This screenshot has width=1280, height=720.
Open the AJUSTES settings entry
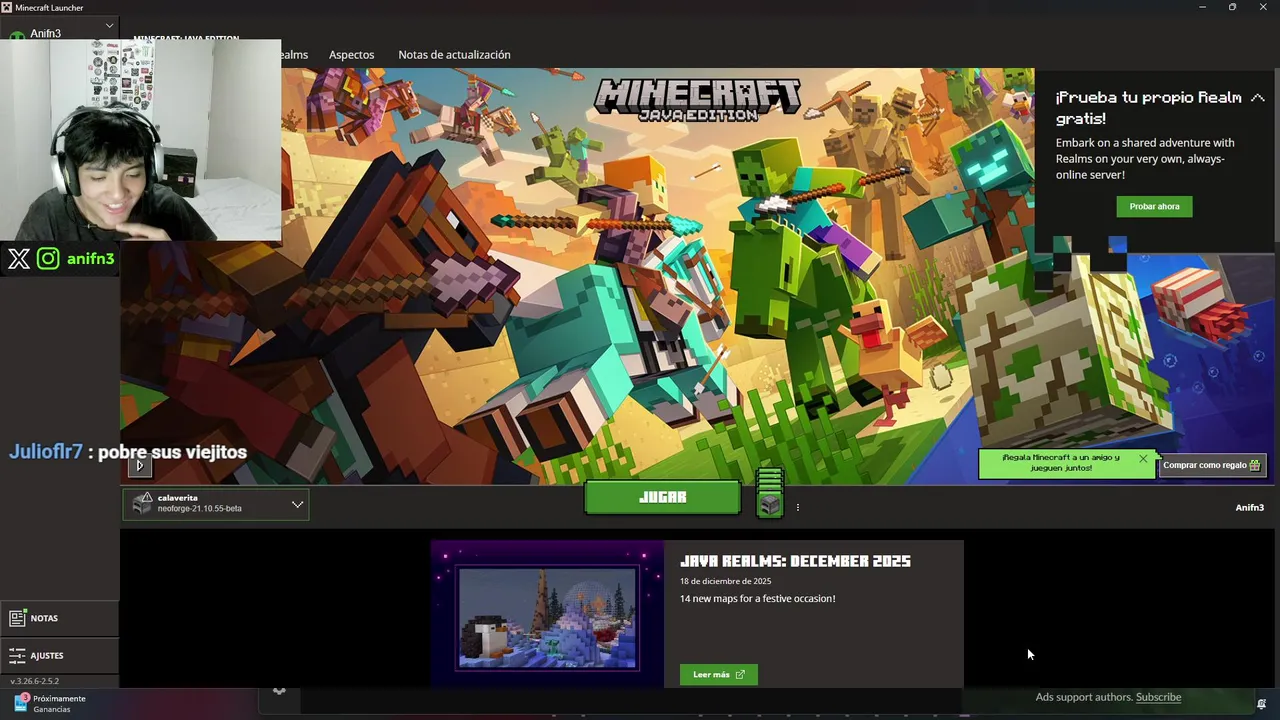[60, 656]
